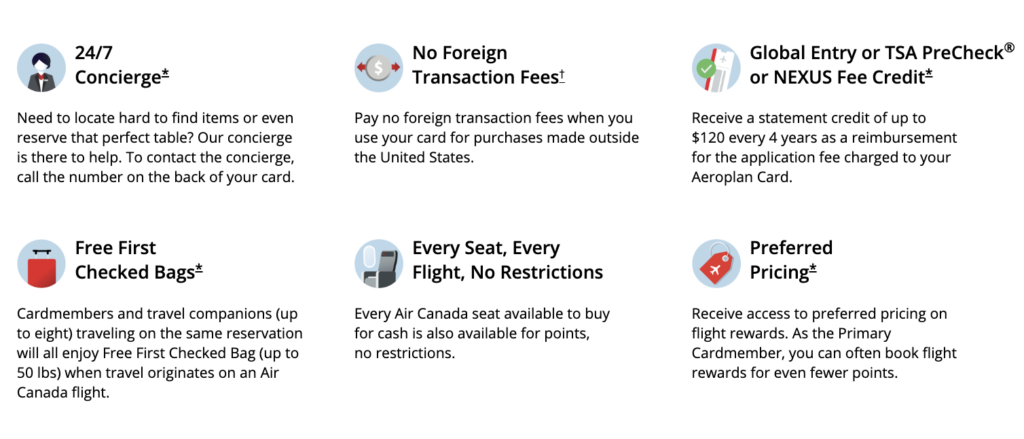Click the Global Entry or TSA PreCheck heading

point(875,64)
